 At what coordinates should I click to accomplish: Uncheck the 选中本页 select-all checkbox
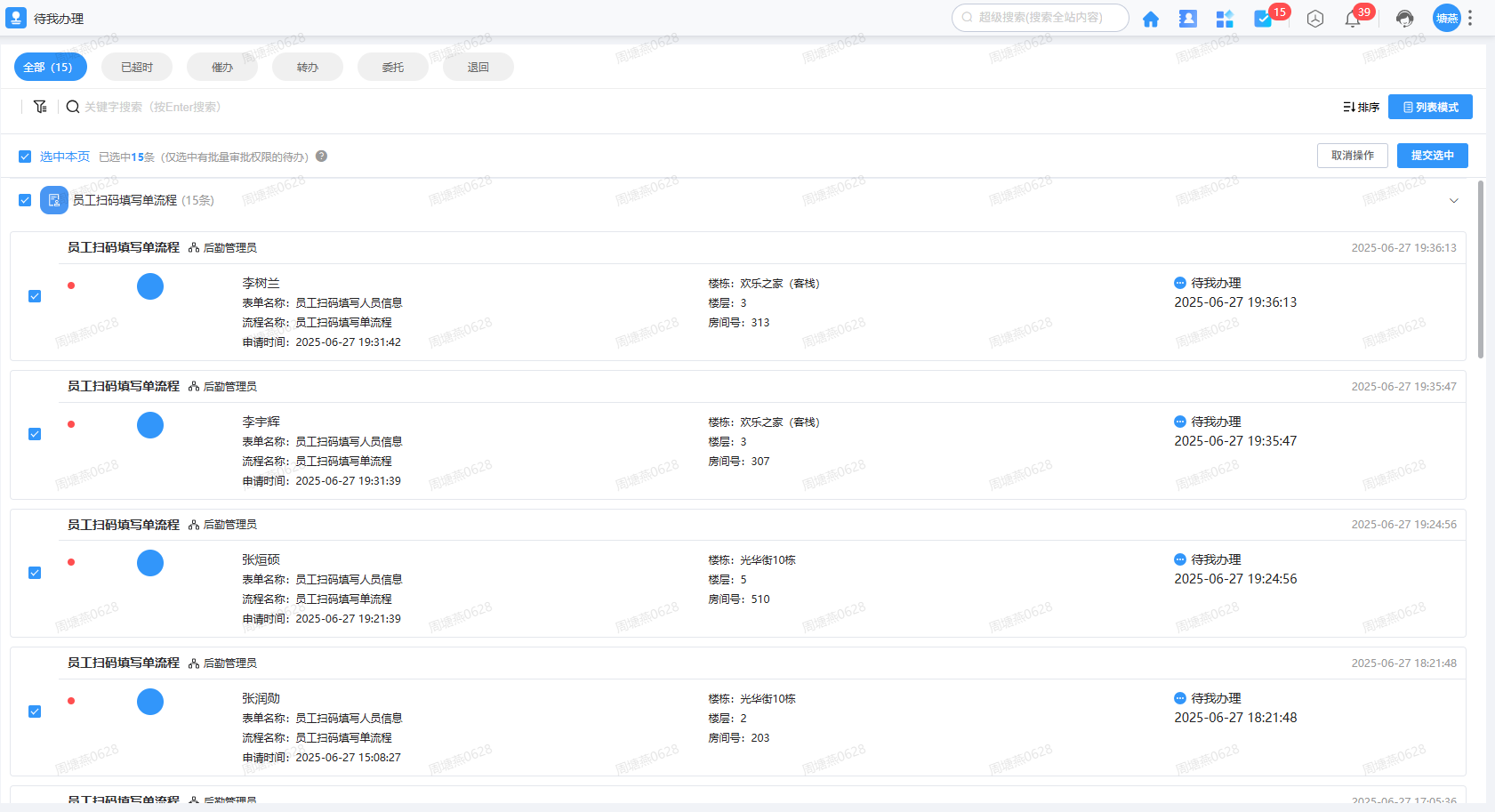coord(25,157)
